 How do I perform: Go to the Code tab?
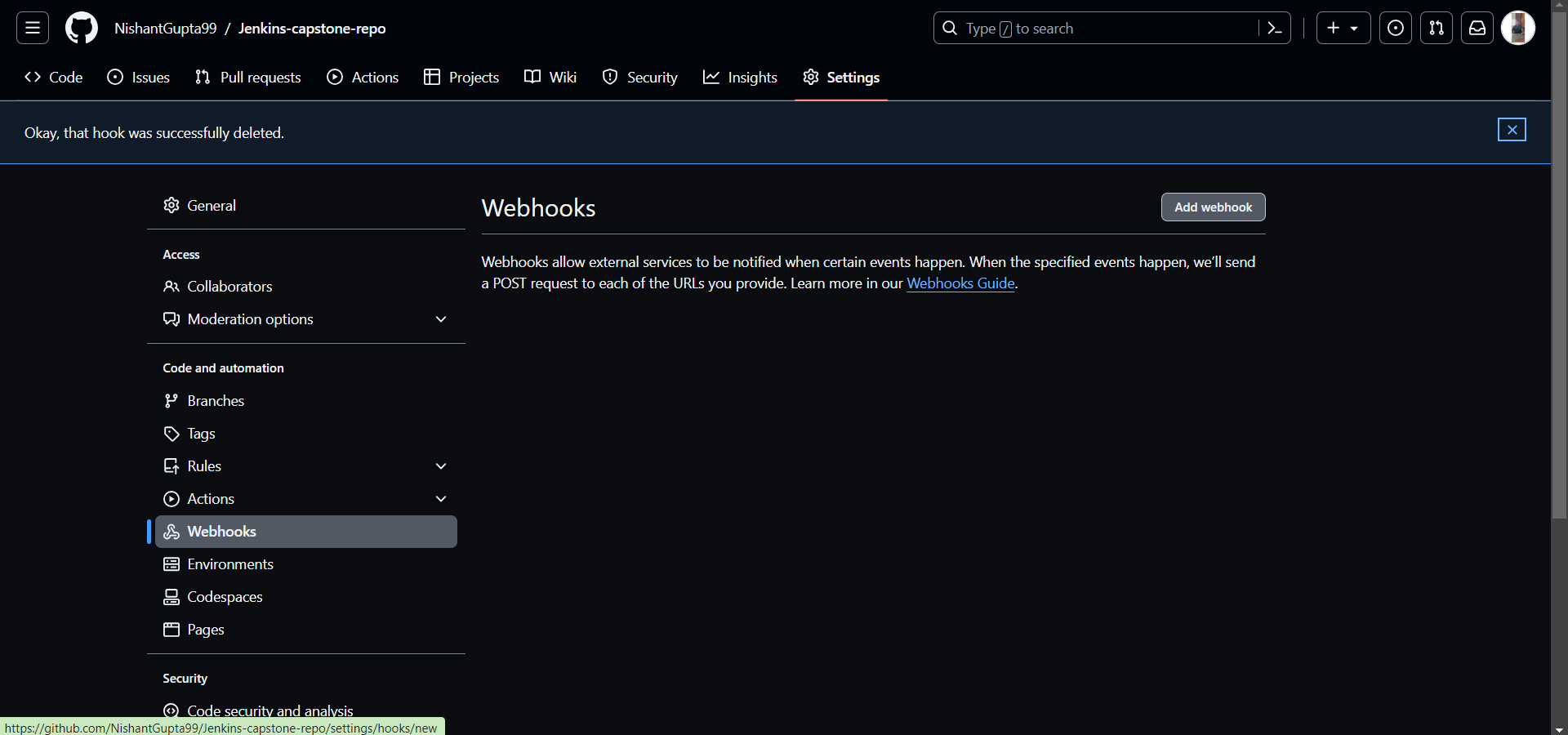tap(54, 78)
